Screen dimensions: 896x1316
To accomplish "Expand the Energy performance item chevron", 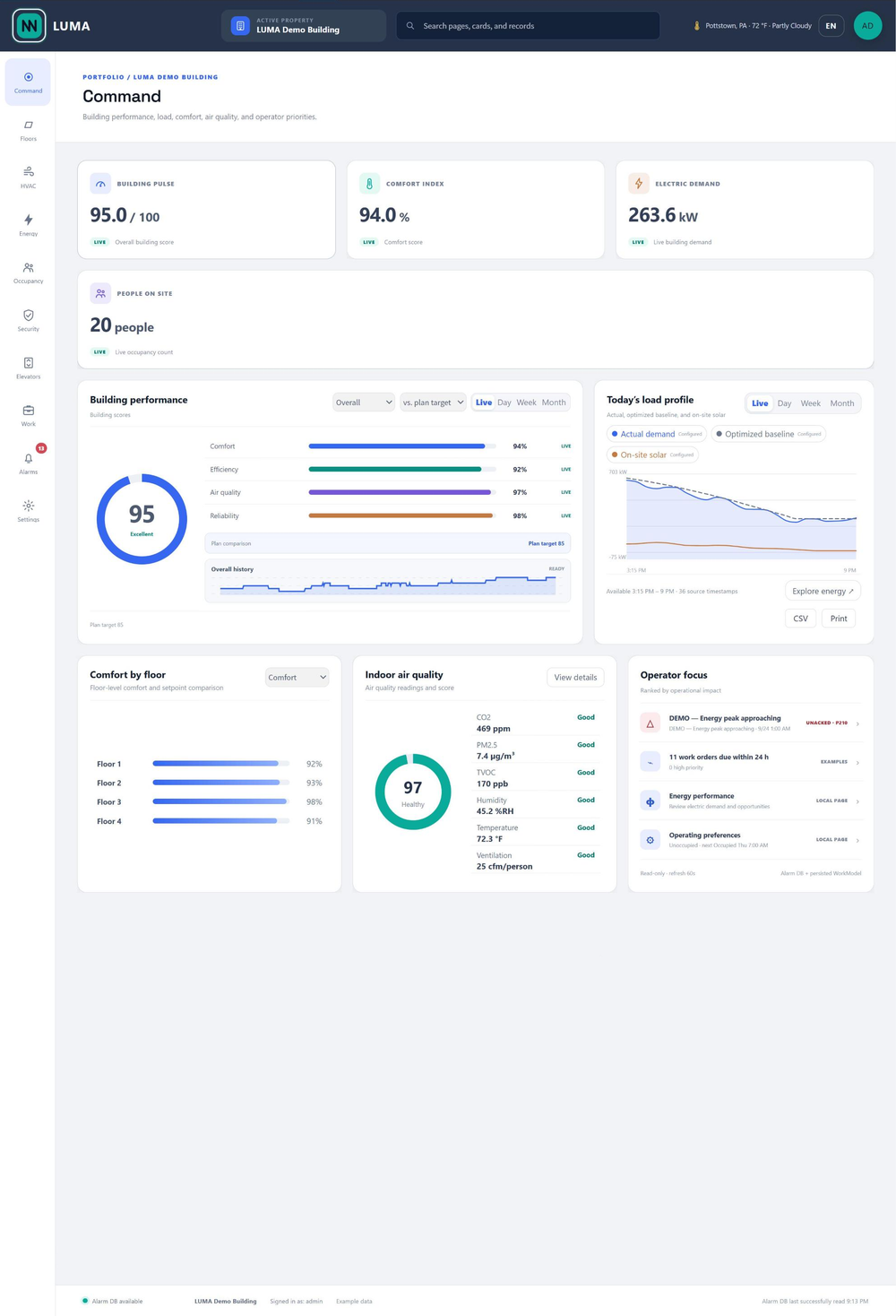I will click(x=857, y=801).
